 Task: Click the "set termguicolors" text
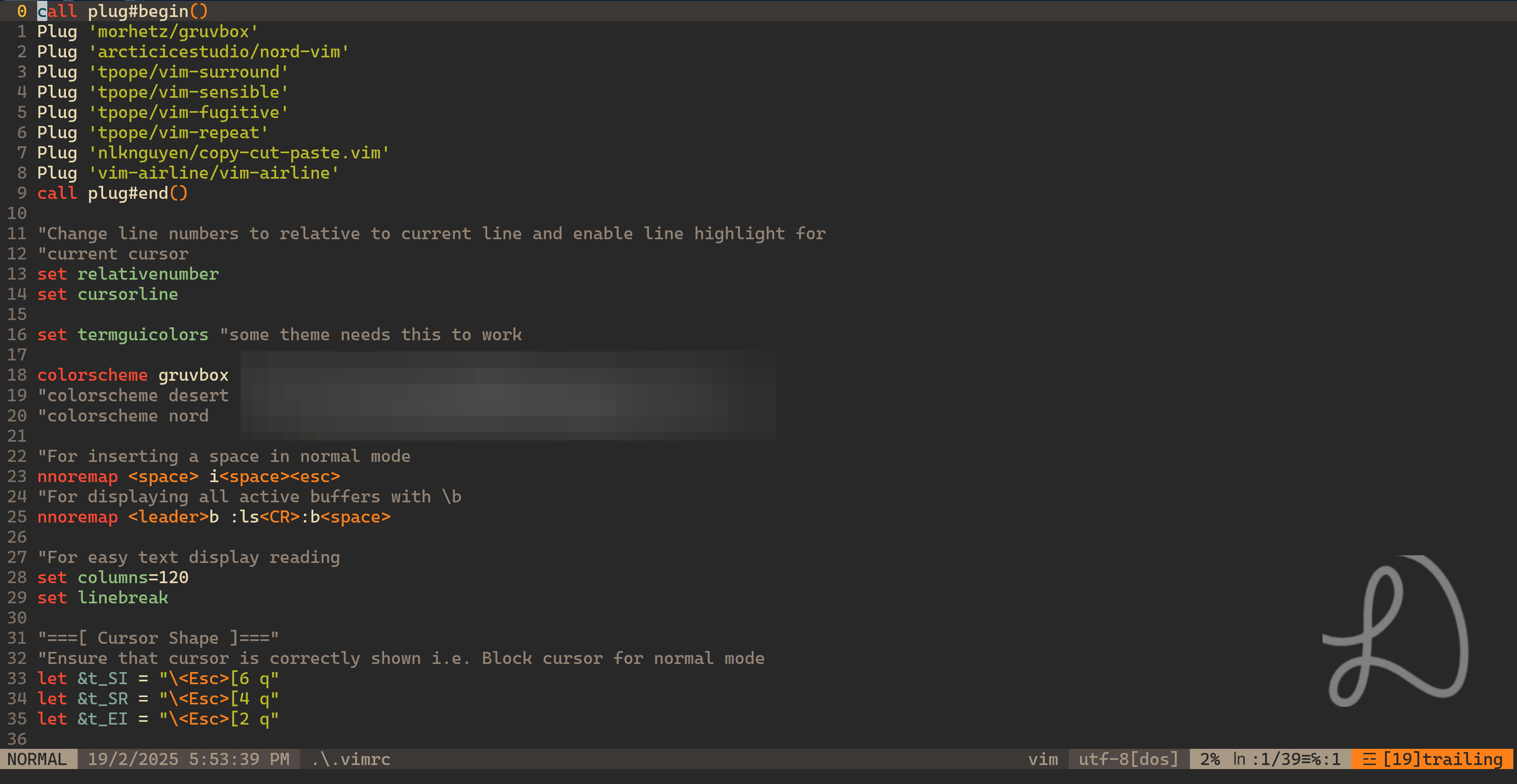click(x=123, y=335)
